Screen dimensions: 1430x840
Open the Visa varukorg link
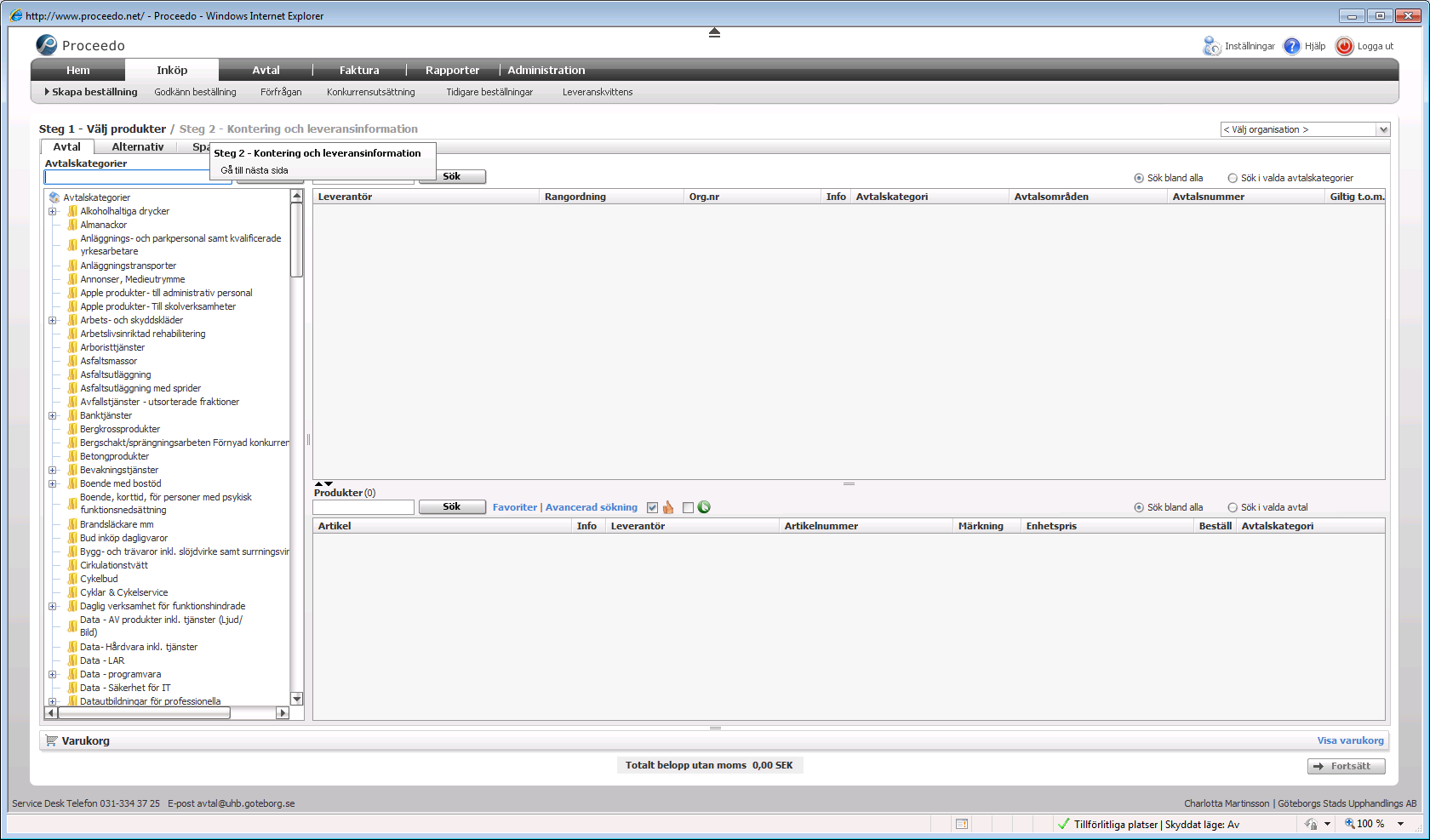pyautogui.click(x=1350, y=740)
